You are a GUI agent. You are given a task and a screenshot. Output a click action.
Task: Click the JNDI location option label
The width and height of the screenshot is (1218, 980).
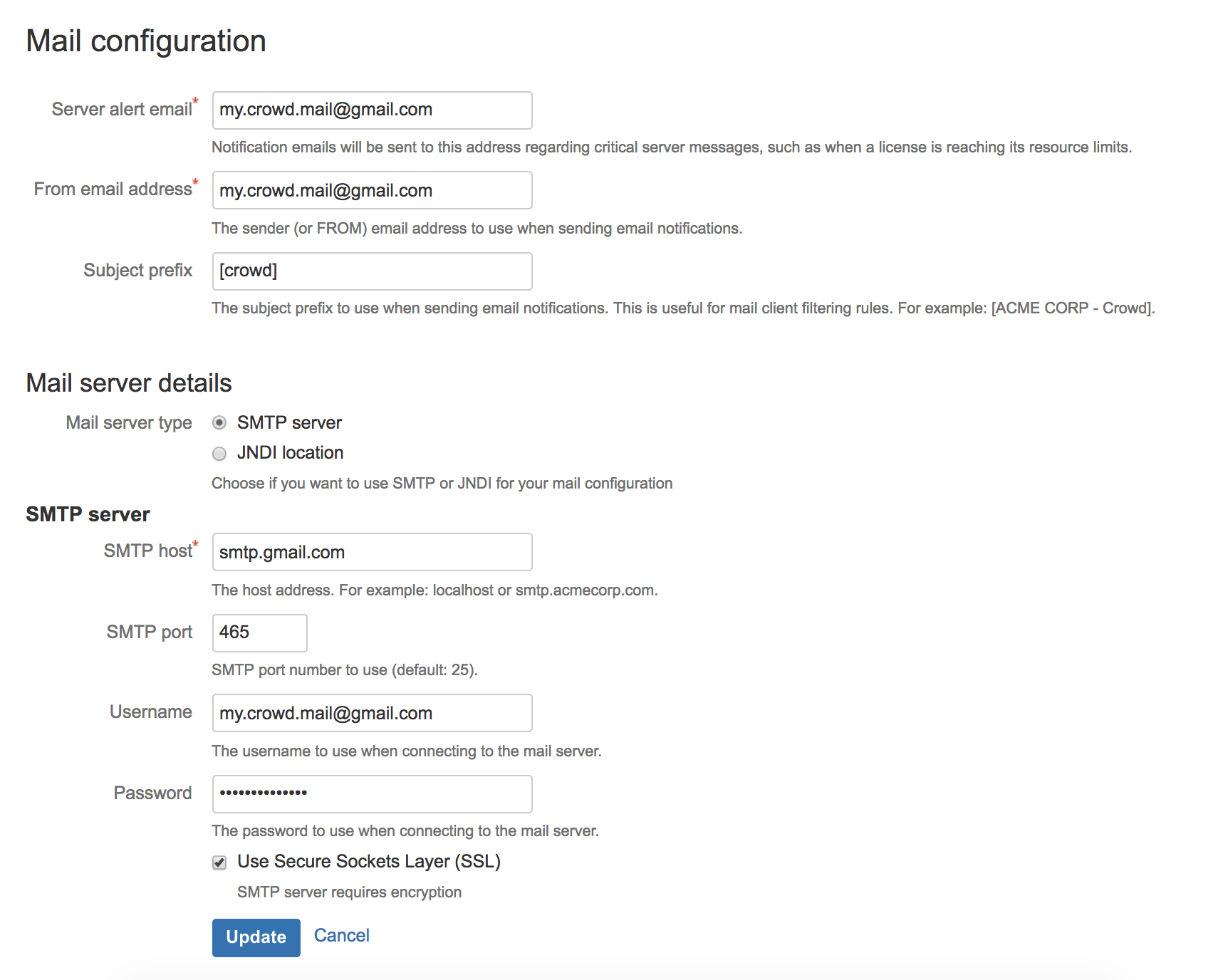coord(290,453)
